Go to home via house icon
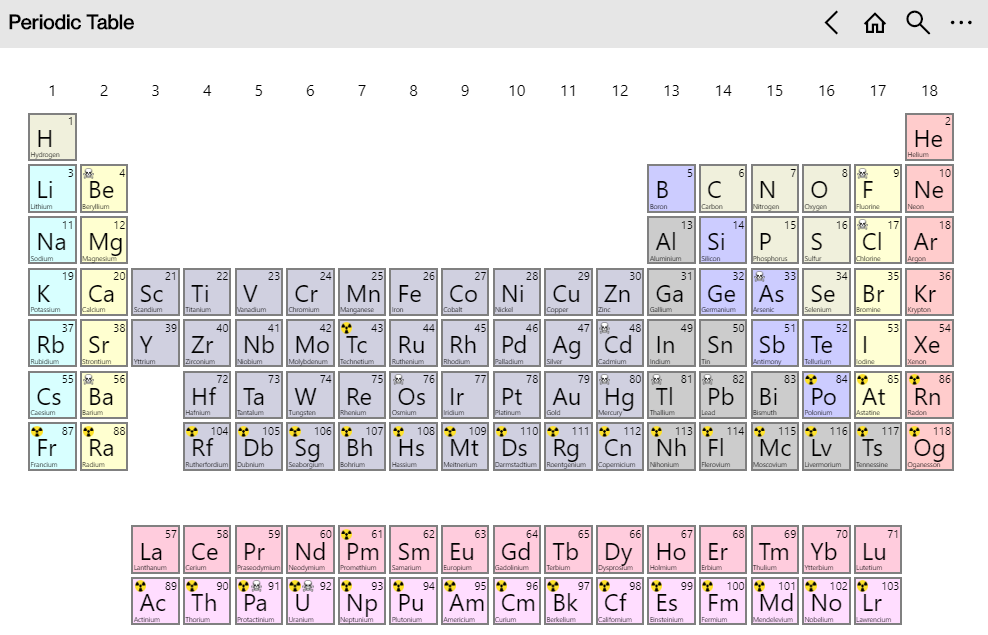This screenshot has height=635, width=988. [875, 23]
